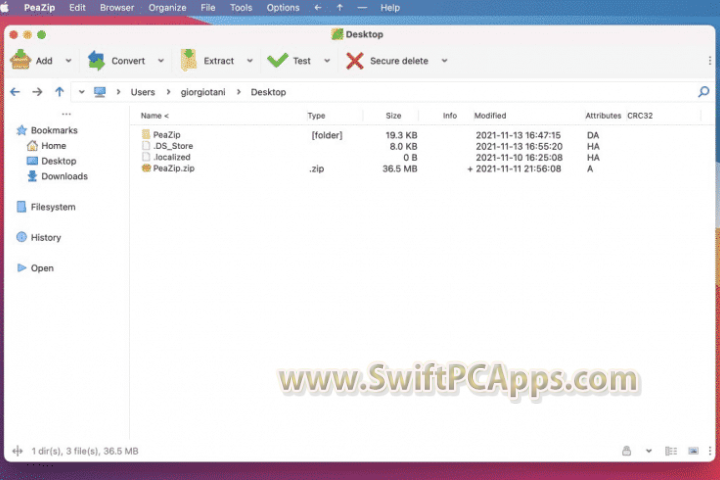This screenshot has height=480, width=720.
Task: Click the Sort by Info column header
Action: [450, 116]
